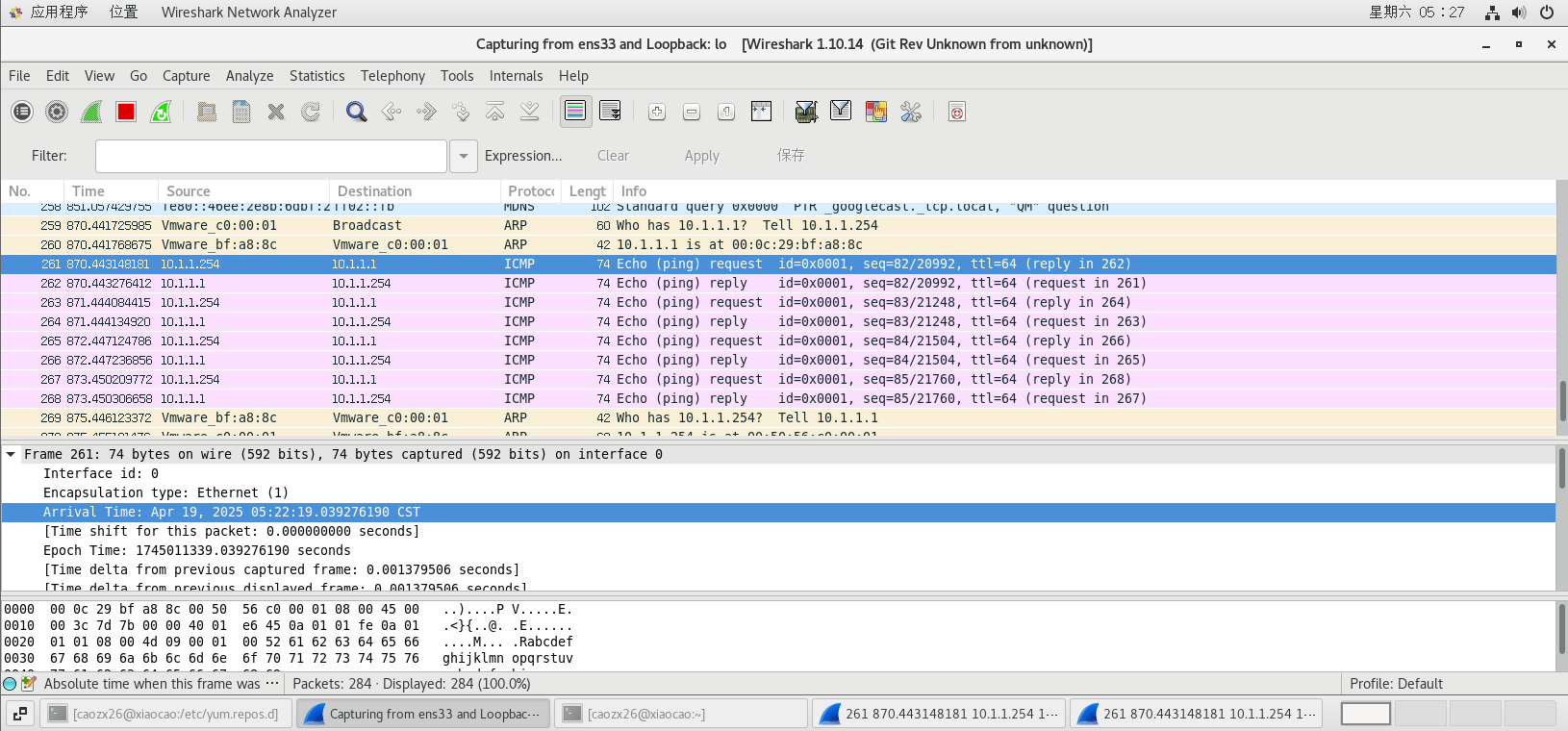Sort packets by the Time column header
The width and height of the screenshot is (1568, 731).
[111, 191]
